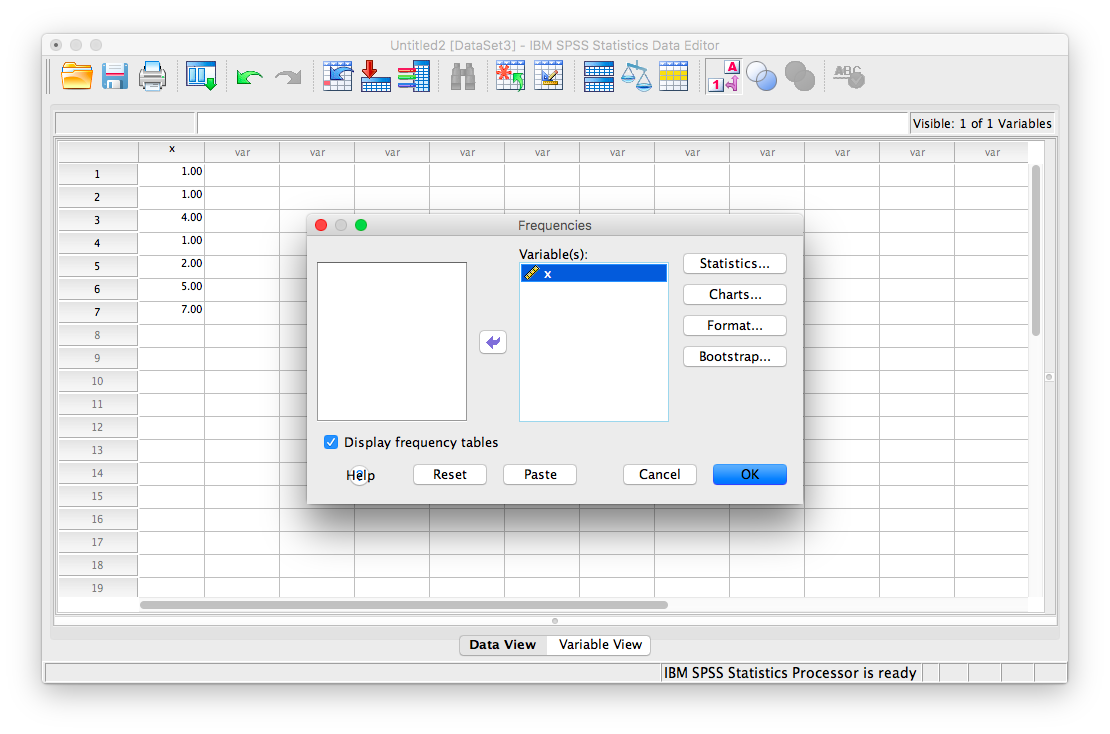
Task: Print using the printer toolbar icon
Action: pyautogui.click(x=152, y=76)
